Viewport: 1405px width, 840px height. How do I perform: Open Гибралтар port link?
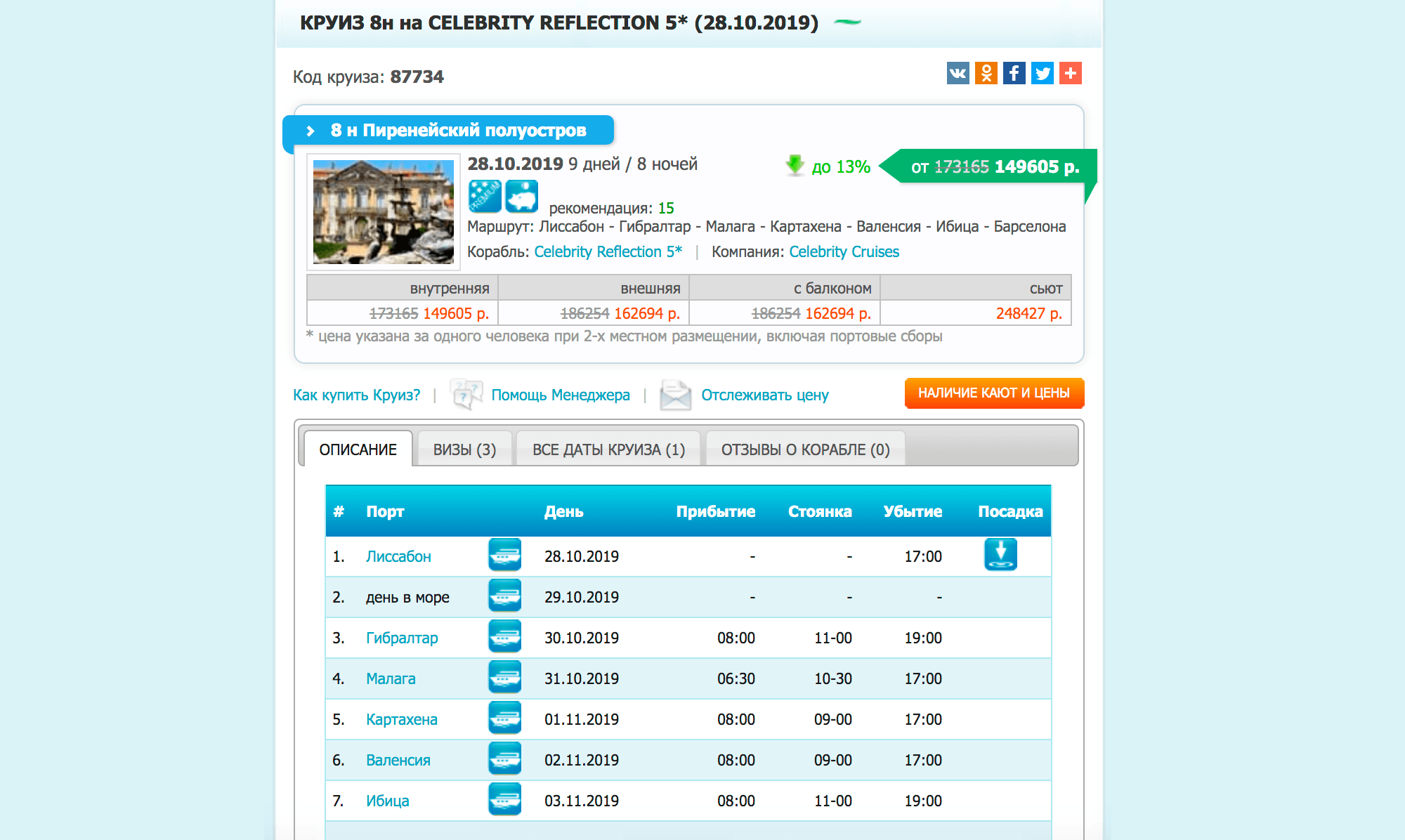point(402,638)
